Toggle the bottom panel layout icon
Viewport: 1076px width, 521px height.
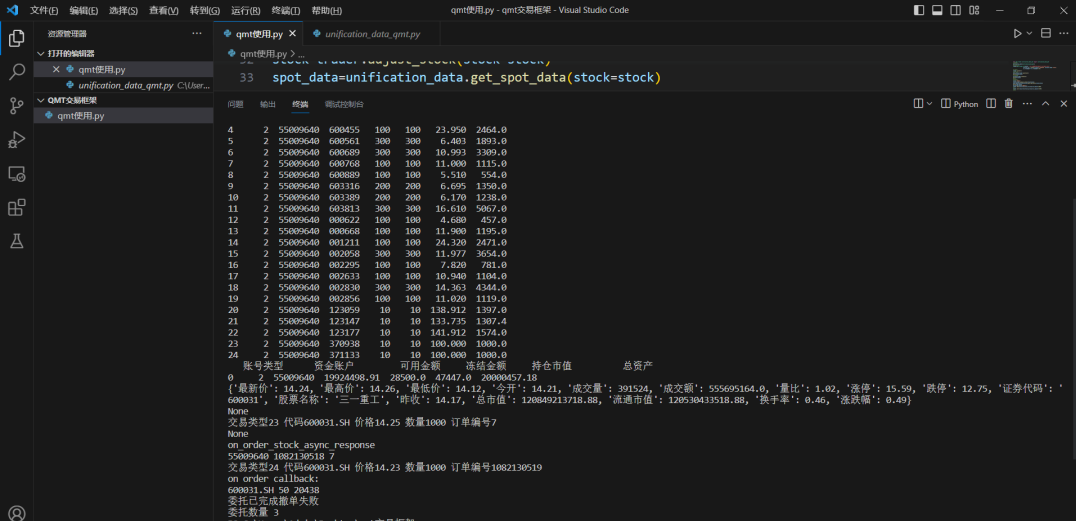[x=937, y=10]
